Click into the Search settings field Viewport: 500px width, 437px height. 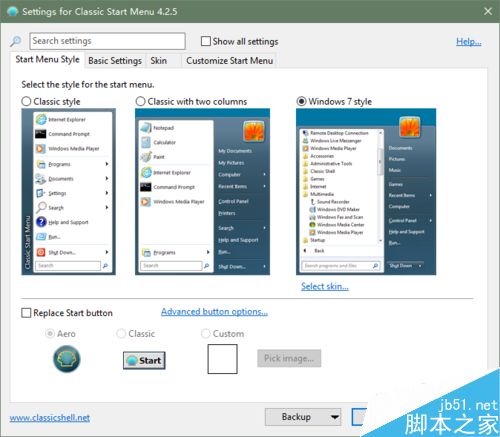pyautogui.click(x=107, y=41)
